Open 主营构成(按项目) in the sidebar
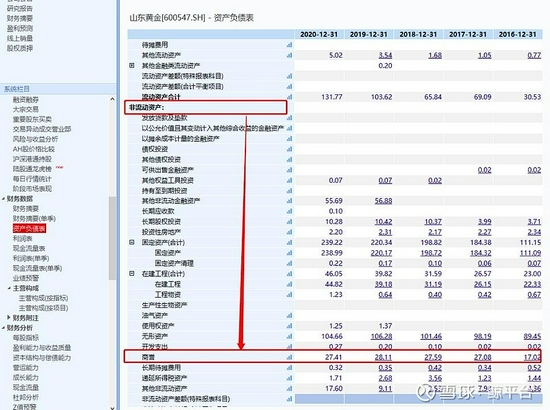The image size is (550, 410). (x=43, y=308)
